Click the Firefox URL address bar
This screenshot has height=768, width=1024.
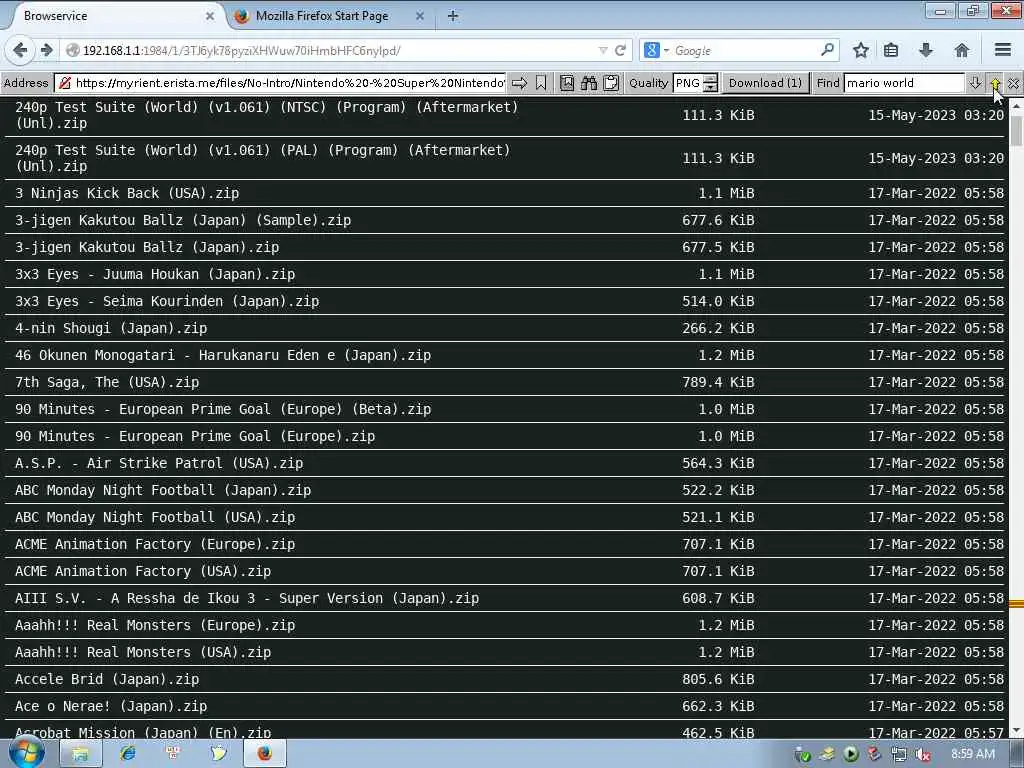[x=333, y=50]
